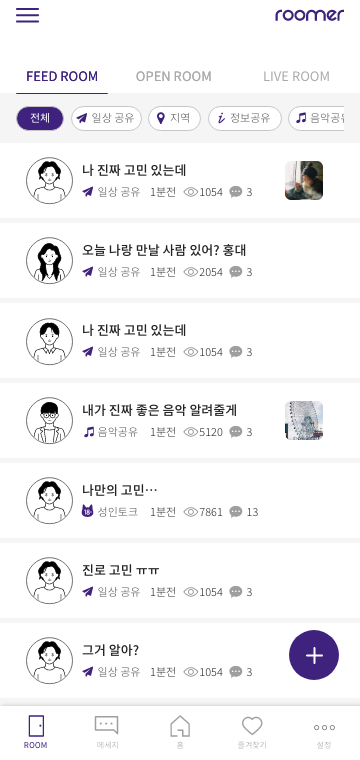The height and width of the screenshot is (760, 360).
Task: Open post 내가 진짜 좋은 음악 알려줄게
Action: [180, 421]
